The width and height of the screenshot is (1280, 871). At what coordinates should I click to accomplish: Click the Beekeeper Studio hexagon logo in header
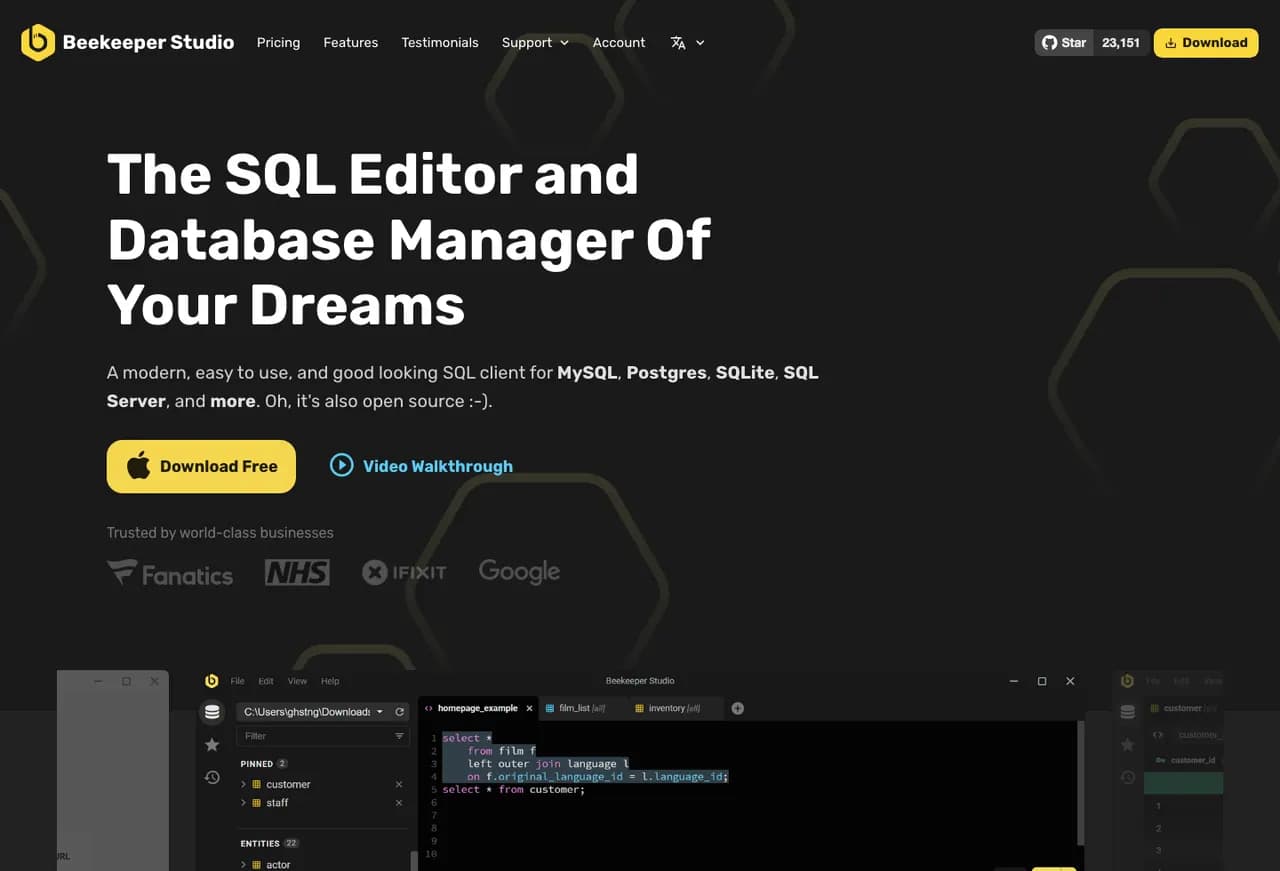click(x=38, y=42)
